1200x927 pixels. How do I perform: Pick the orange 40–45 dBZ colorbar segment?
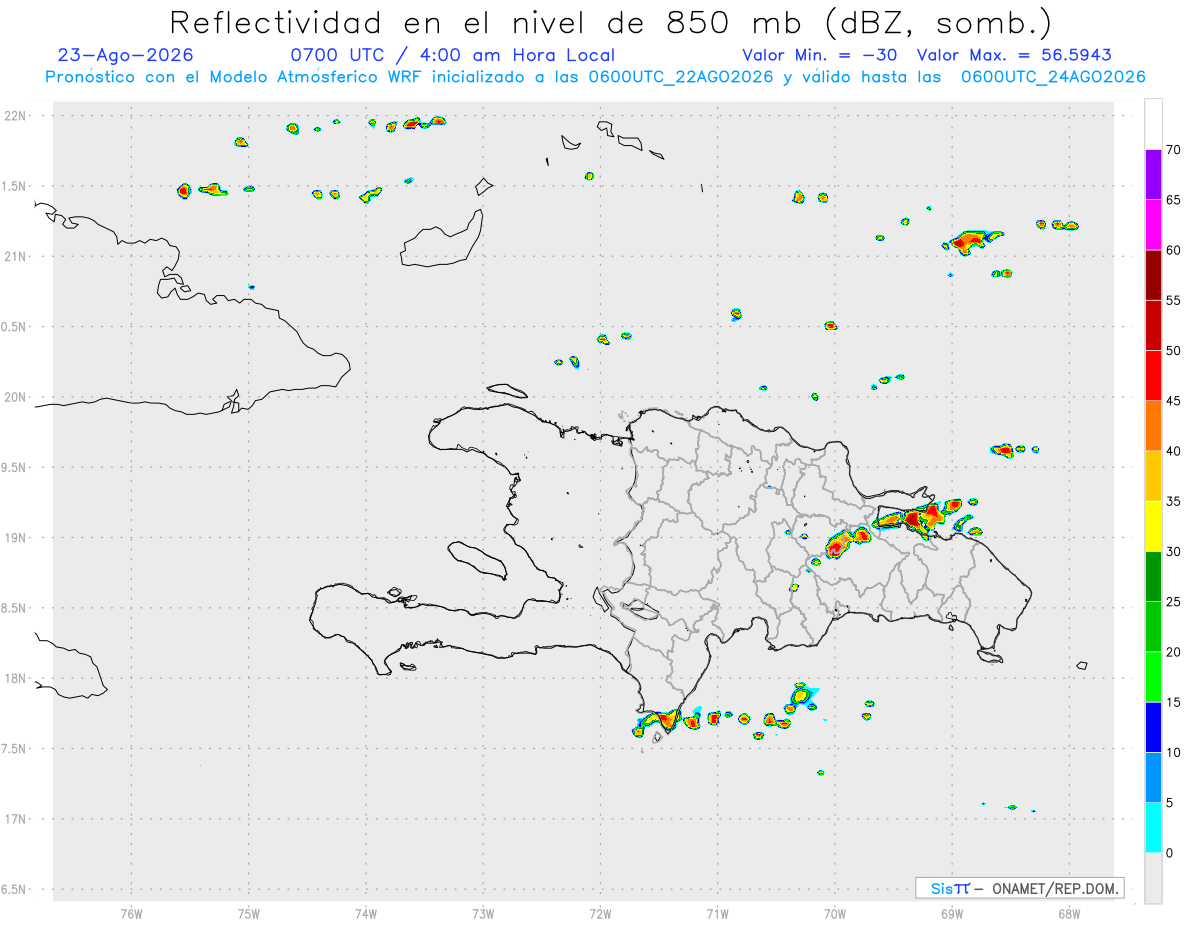coord(1153,426)
